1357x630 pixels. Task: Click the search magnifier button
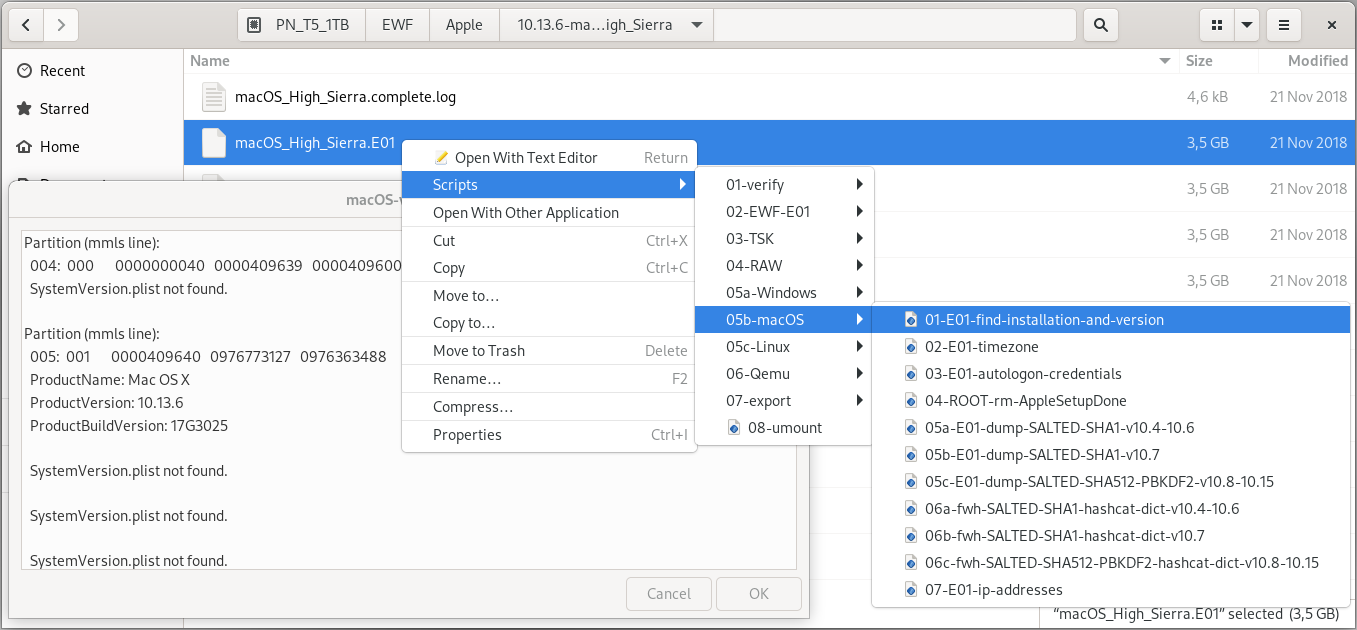tap(1101, 25)
